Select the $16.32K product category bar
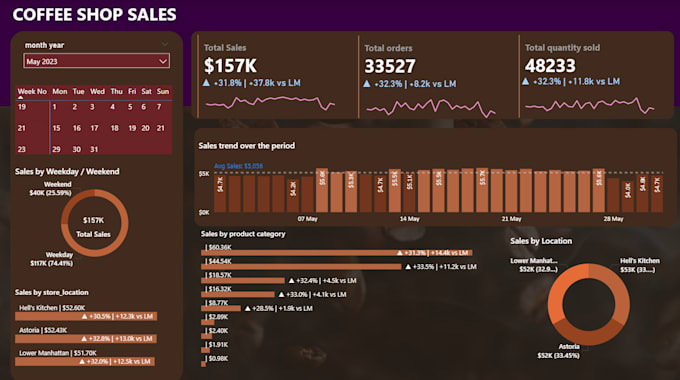 pos(238,295)
